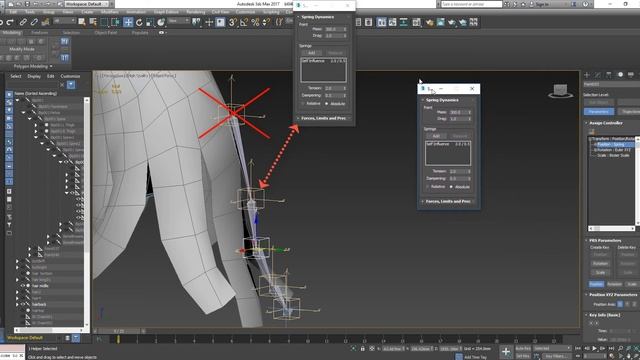Open the key filter Selected dropdown
Screen dimensions: 640x360
(552, 348)
